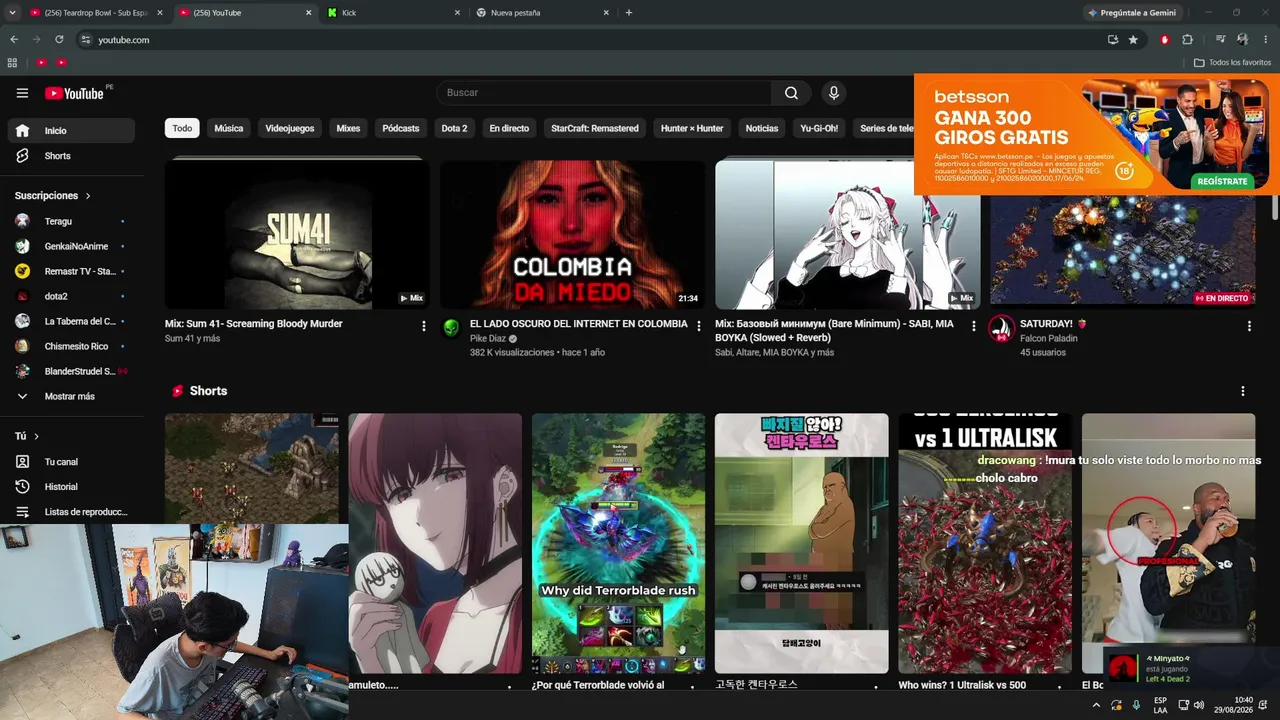1280x720 pixels.
Task: Select the Yu-Gi-Oh! chip
Action: 819,128
